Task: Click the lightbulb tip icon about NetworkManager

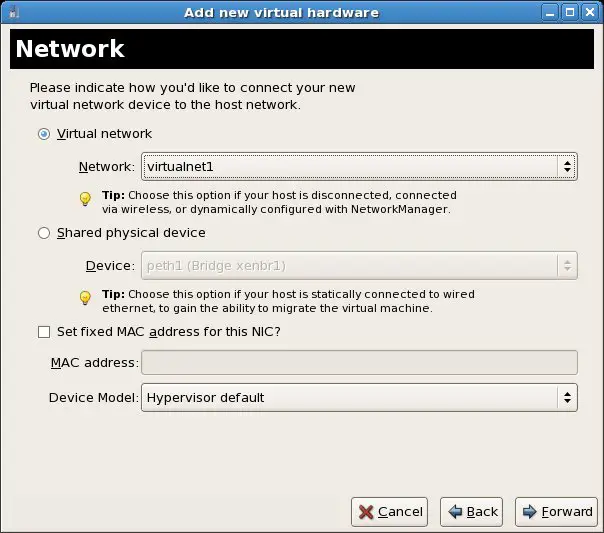Action: coord(85,199)
